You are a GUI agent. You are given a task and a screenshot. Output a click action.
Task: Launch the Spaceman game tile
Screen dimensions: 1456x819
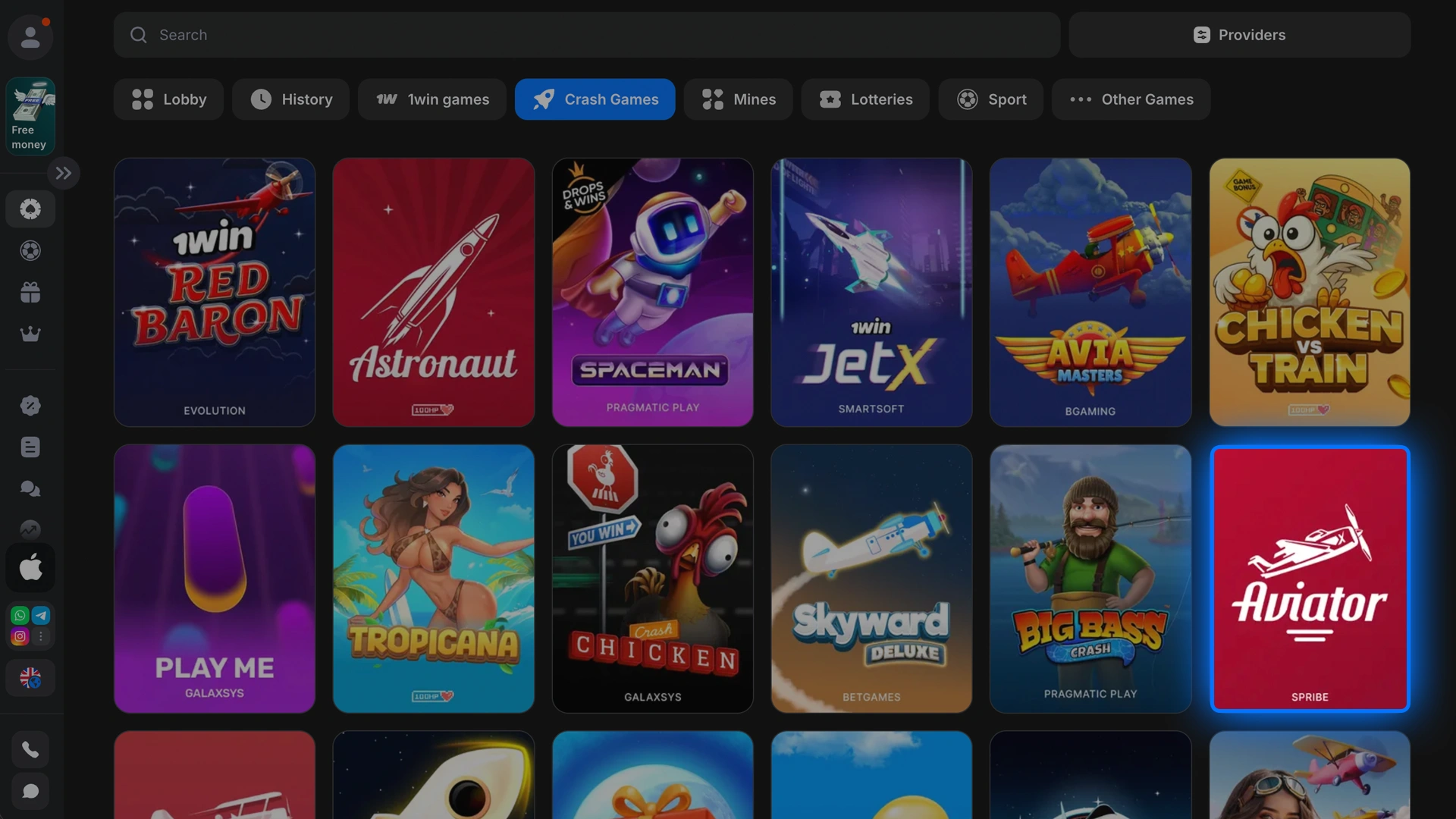(652, 292)
